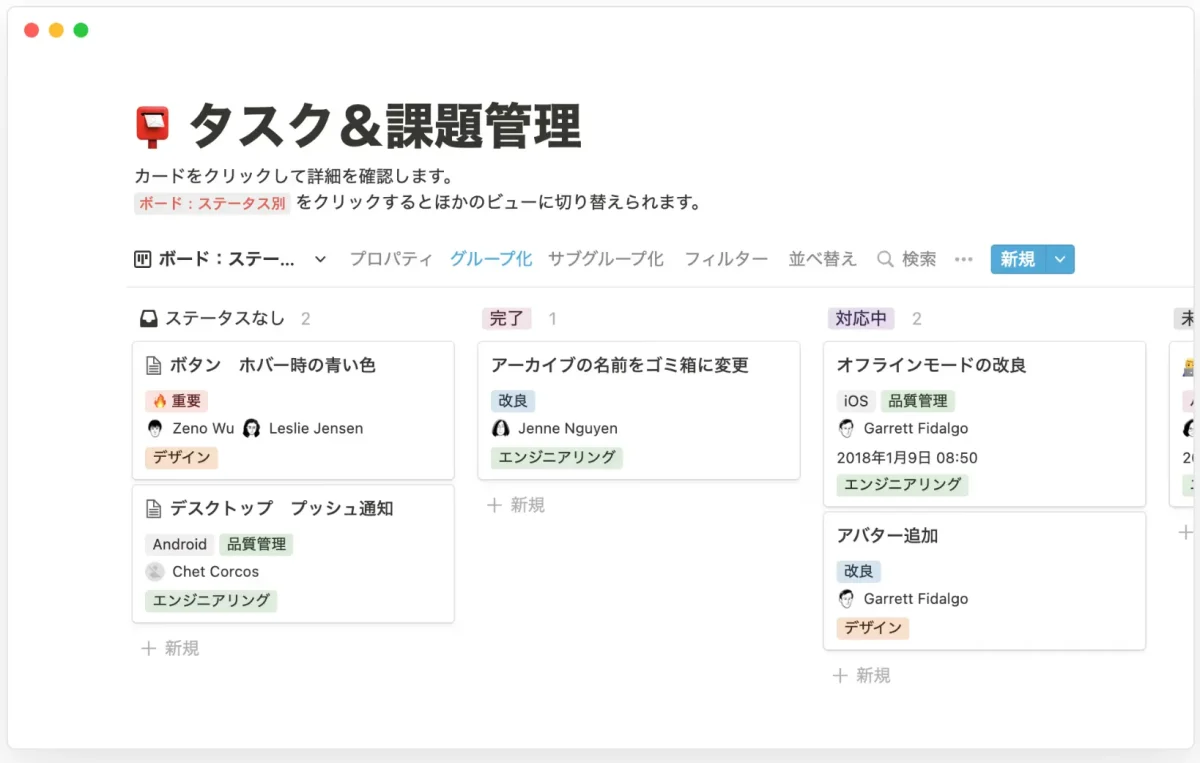Click Garrett Fidalgo's avatar on オフラインモードの改良

[846, 428]
